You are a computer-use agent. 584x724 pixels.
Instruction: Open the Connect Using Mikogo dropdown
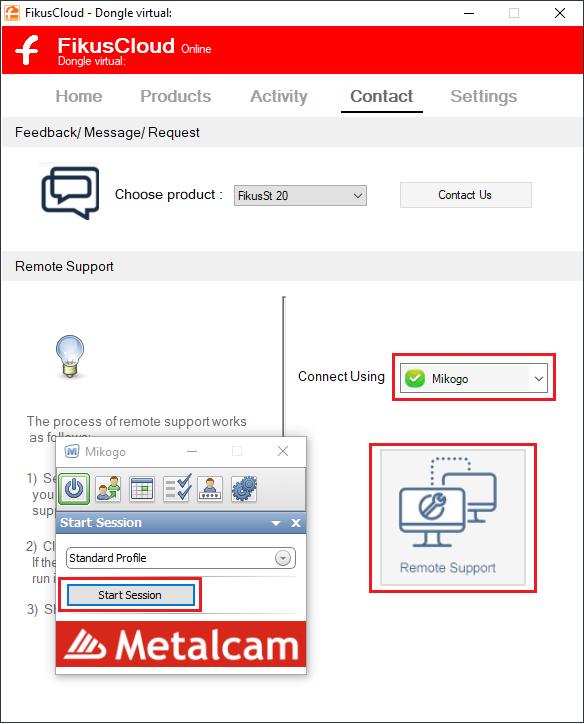474,378
